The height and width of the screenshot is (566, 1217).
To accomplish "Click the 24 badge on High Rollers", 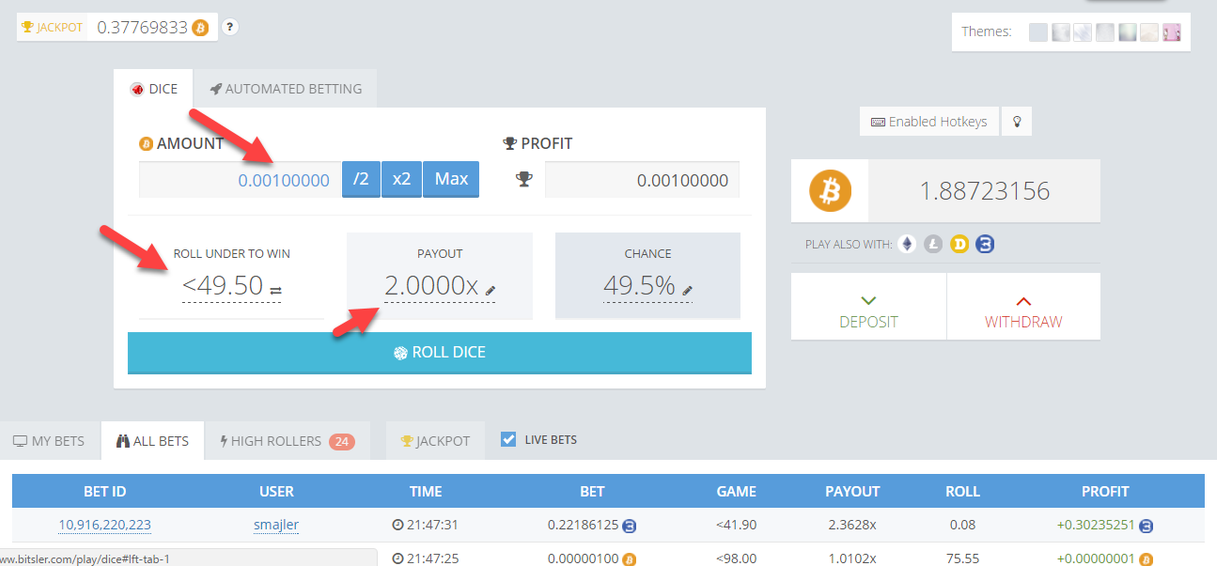I will pyautogui.click(x=341, y=441).
